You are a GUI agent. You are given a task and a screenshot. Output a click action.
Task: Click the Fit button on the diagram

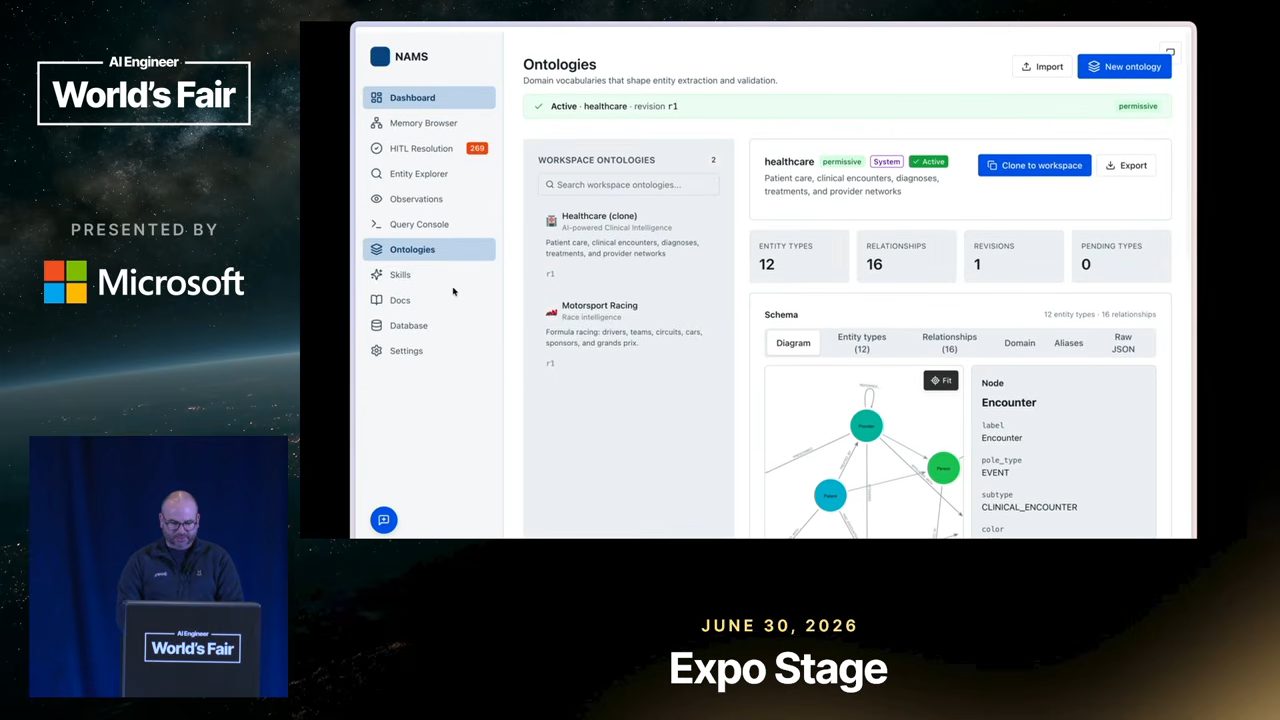point(941,380)
